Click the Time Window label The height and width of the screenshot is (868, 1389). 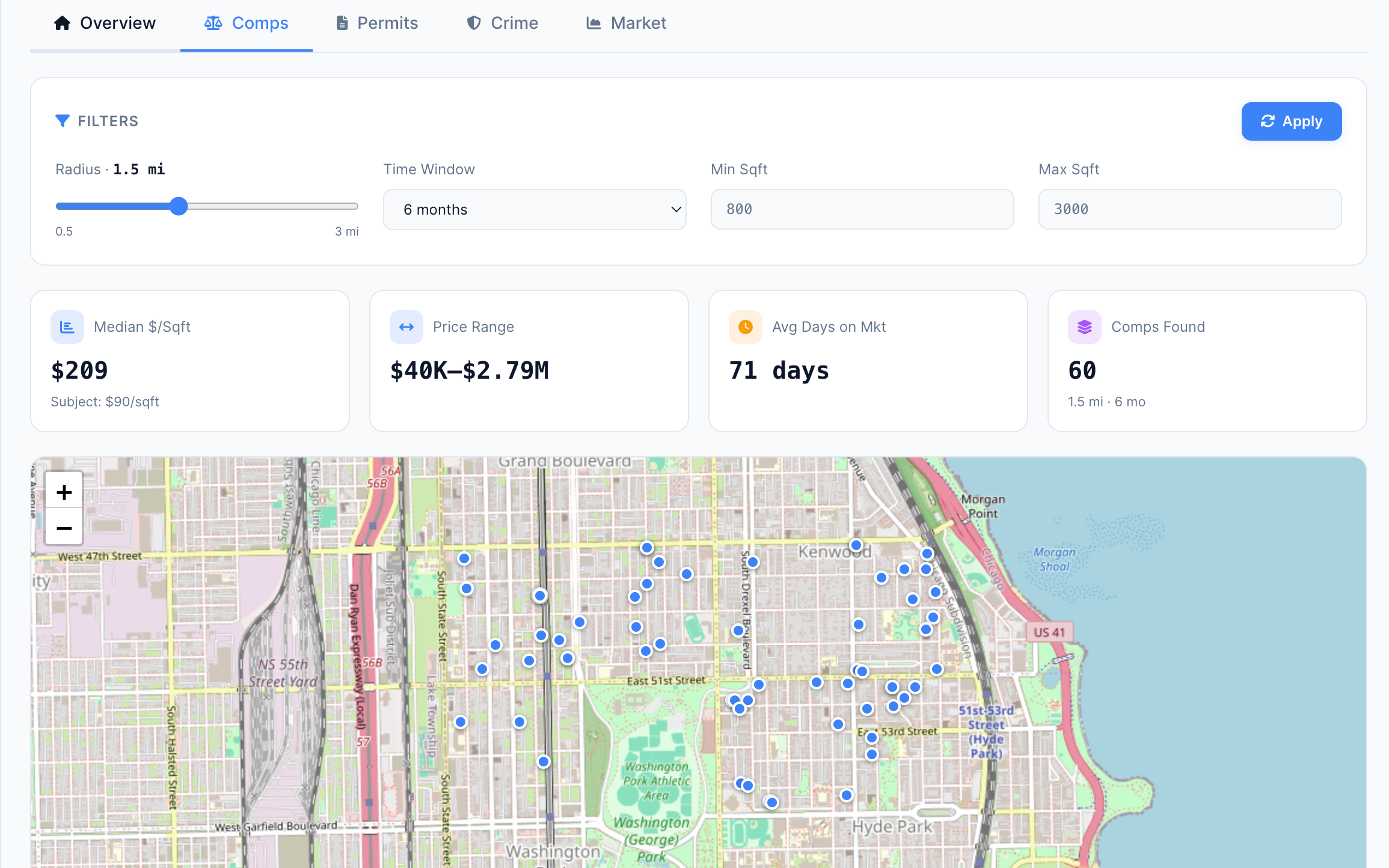point(429,170)
